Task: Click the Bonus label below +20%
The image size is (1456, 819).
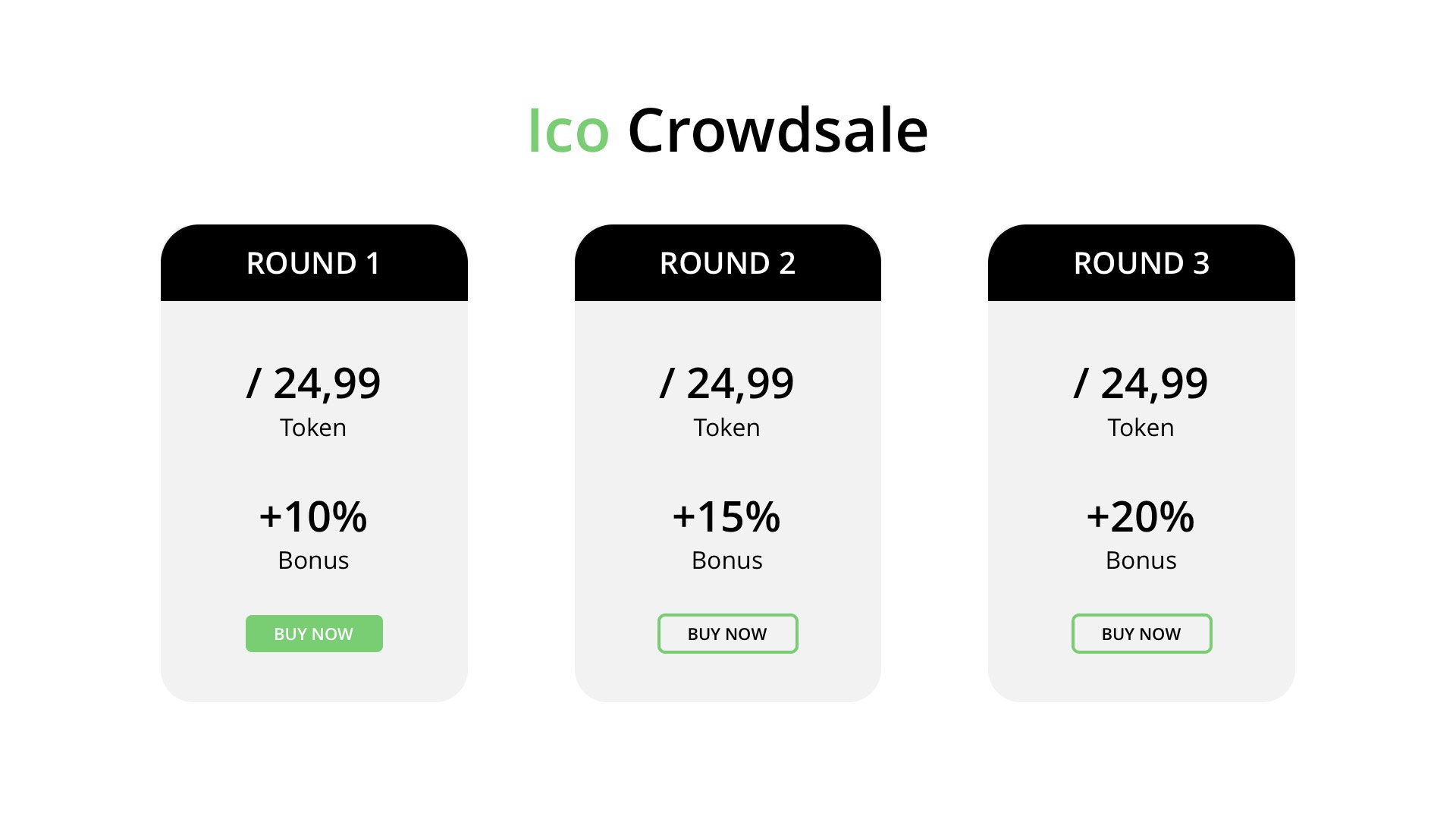Action: pos(1141,560)
